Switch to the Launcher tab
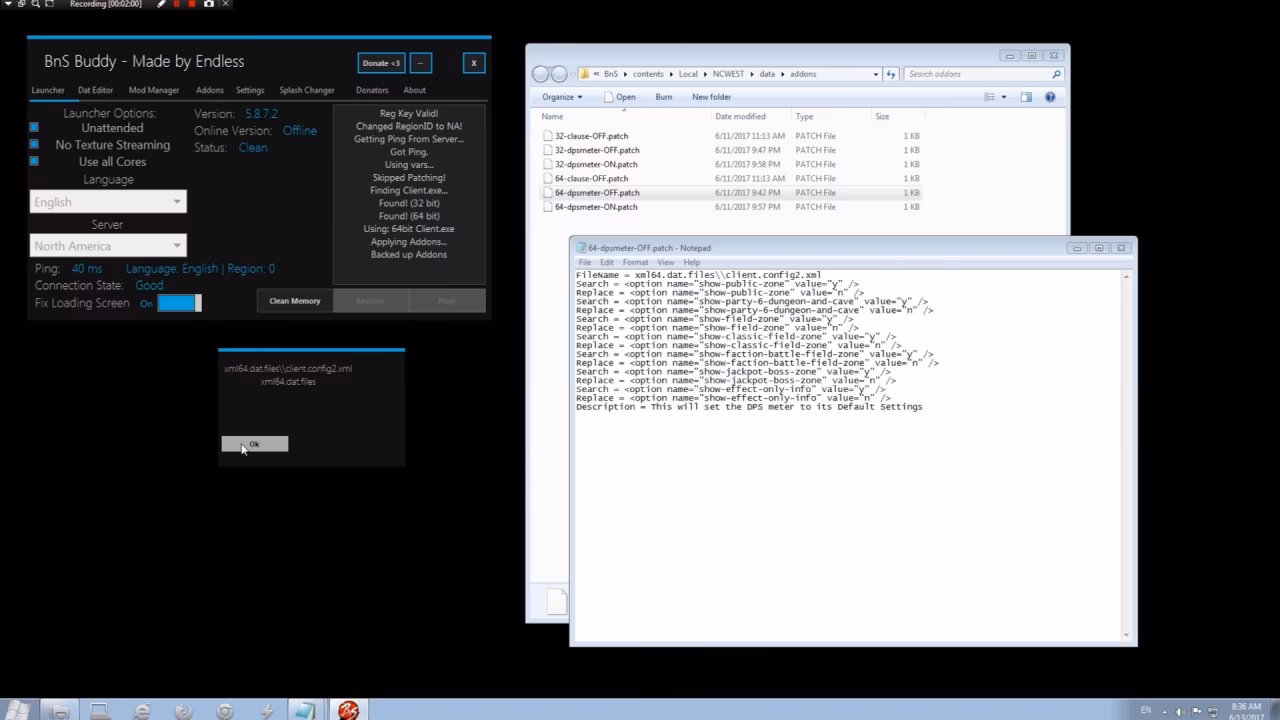Image resolution: width=1280 pixels, height=720 pixels. (48, 90)
